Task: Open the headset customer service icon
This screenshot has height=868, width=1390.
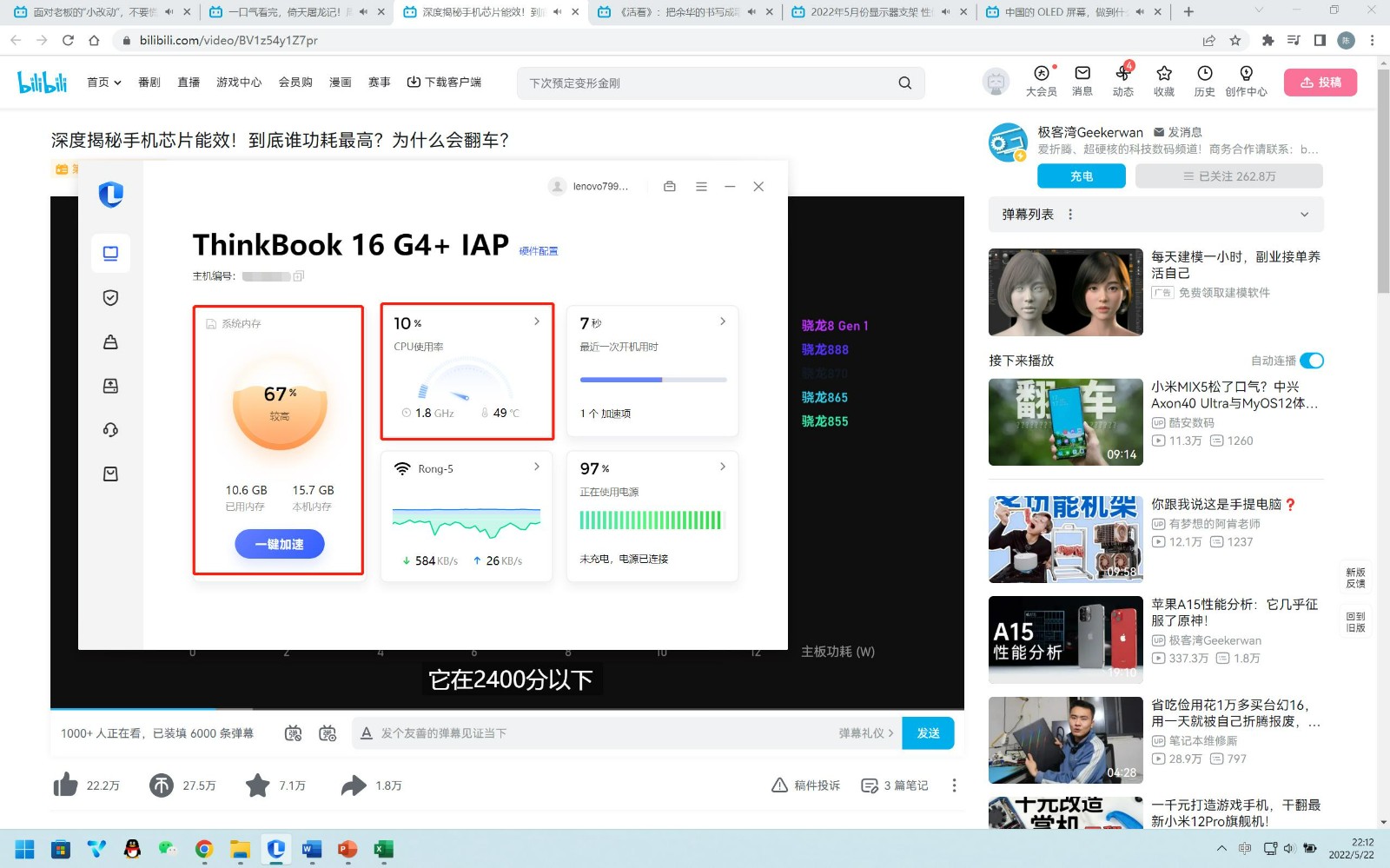Action: [110, 430]
